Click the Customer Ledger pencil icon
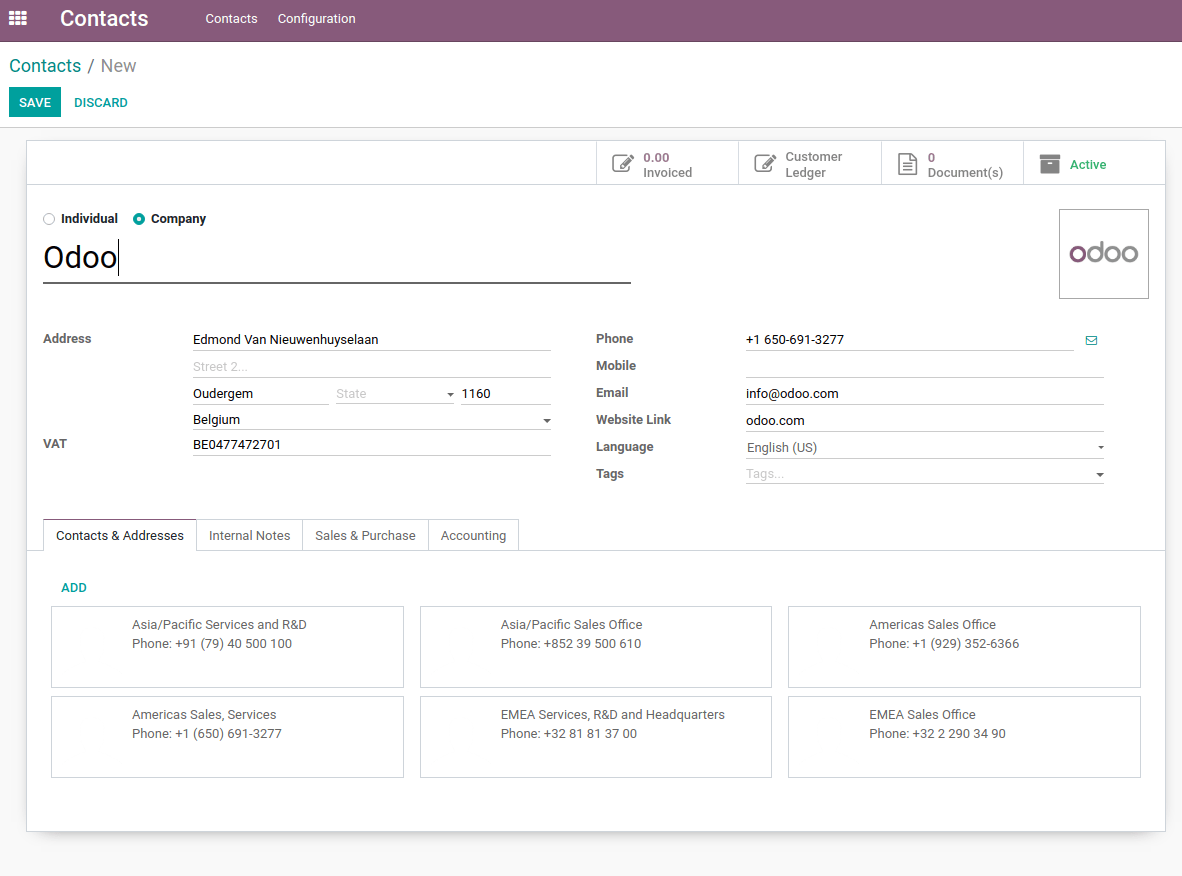The height and width of the screenshot is (876, 1182). point(765,162)
